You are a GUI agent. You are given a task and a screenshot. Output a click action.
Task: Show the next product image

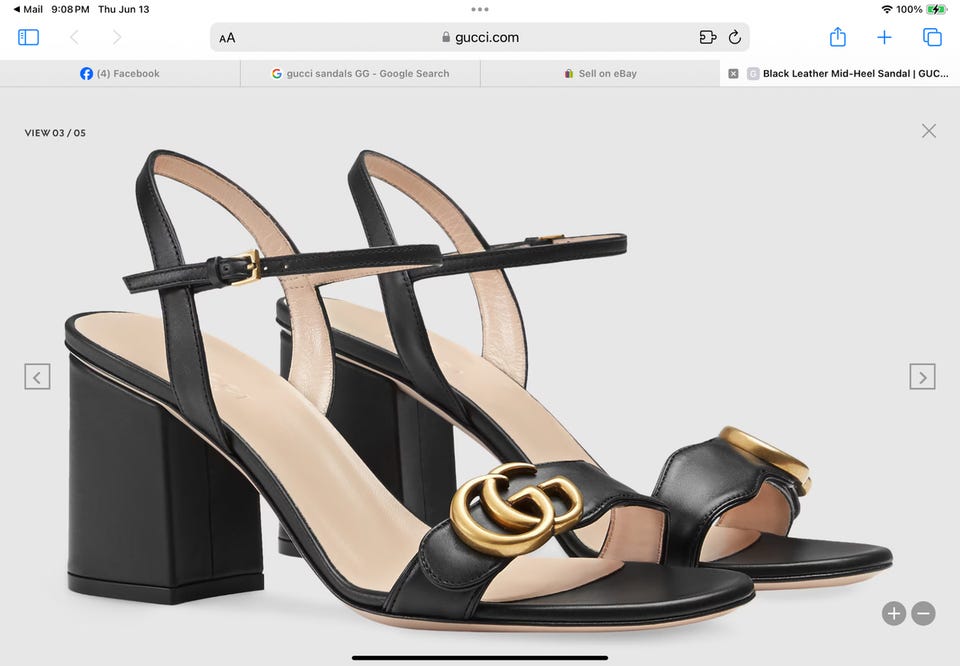[922, 376]
